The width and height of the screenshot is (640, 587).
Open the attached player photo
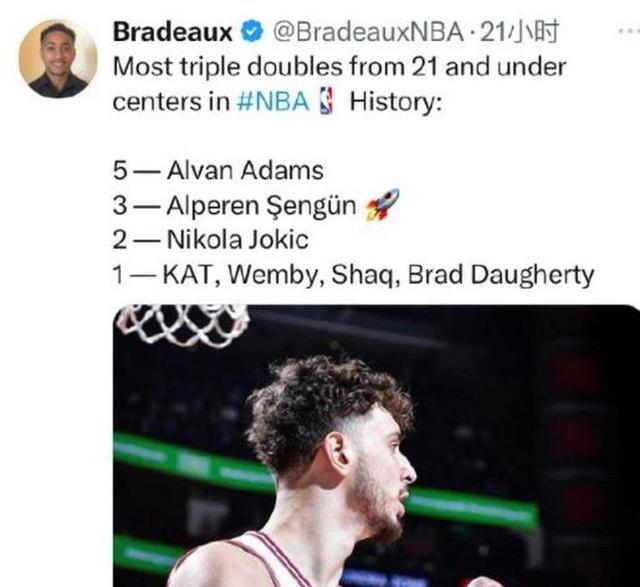[376, 446]
